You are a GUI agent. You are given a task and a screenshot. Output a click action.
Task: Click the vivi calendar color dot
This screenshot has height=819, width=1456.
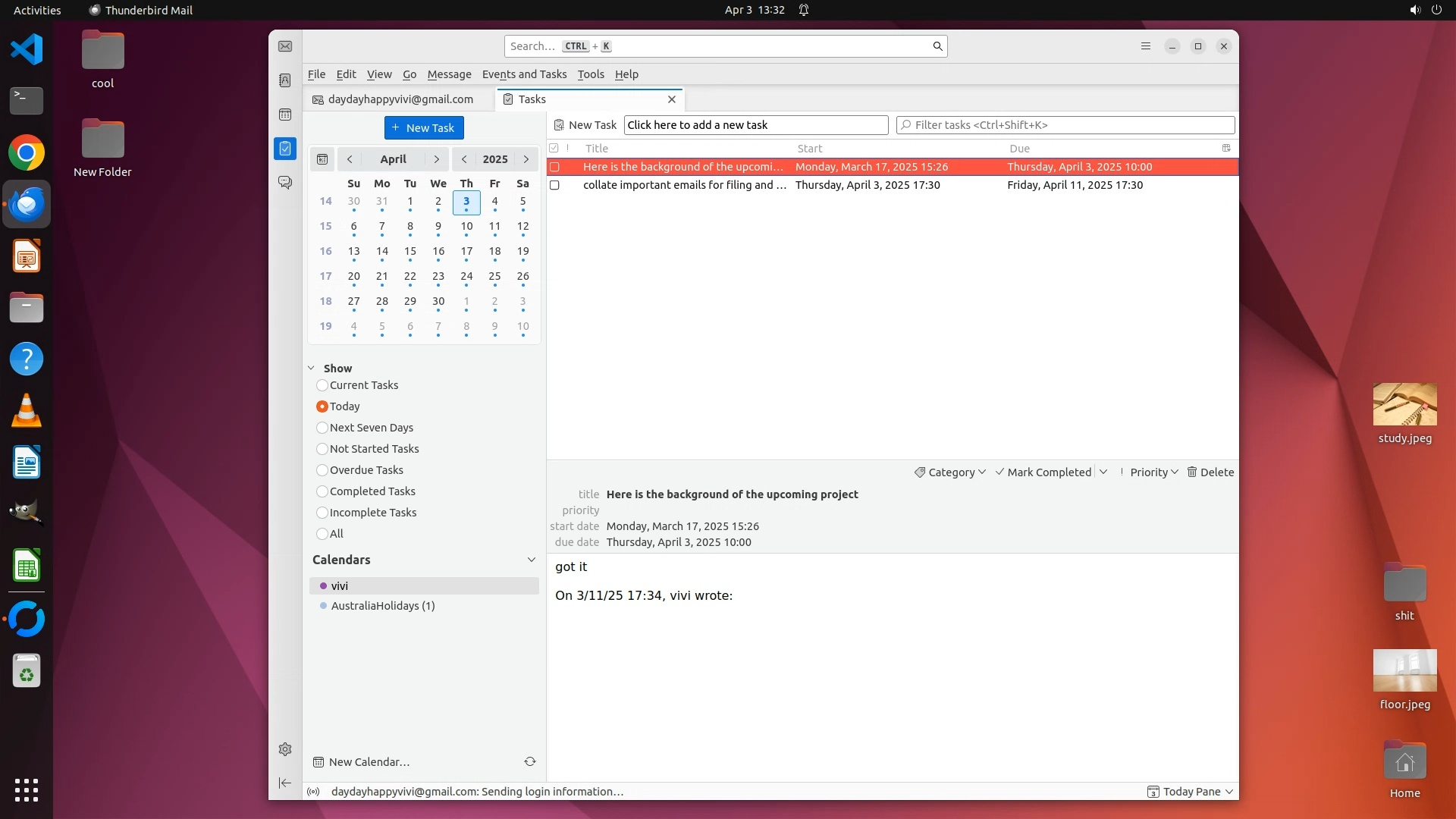[x=323, y=586]
